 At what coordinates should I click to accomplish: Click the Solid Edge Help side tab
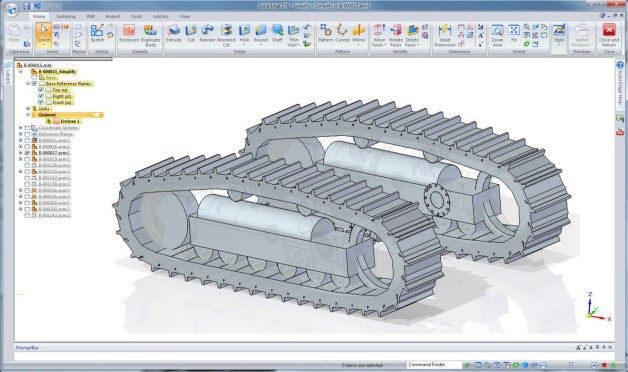pos(620,82)
